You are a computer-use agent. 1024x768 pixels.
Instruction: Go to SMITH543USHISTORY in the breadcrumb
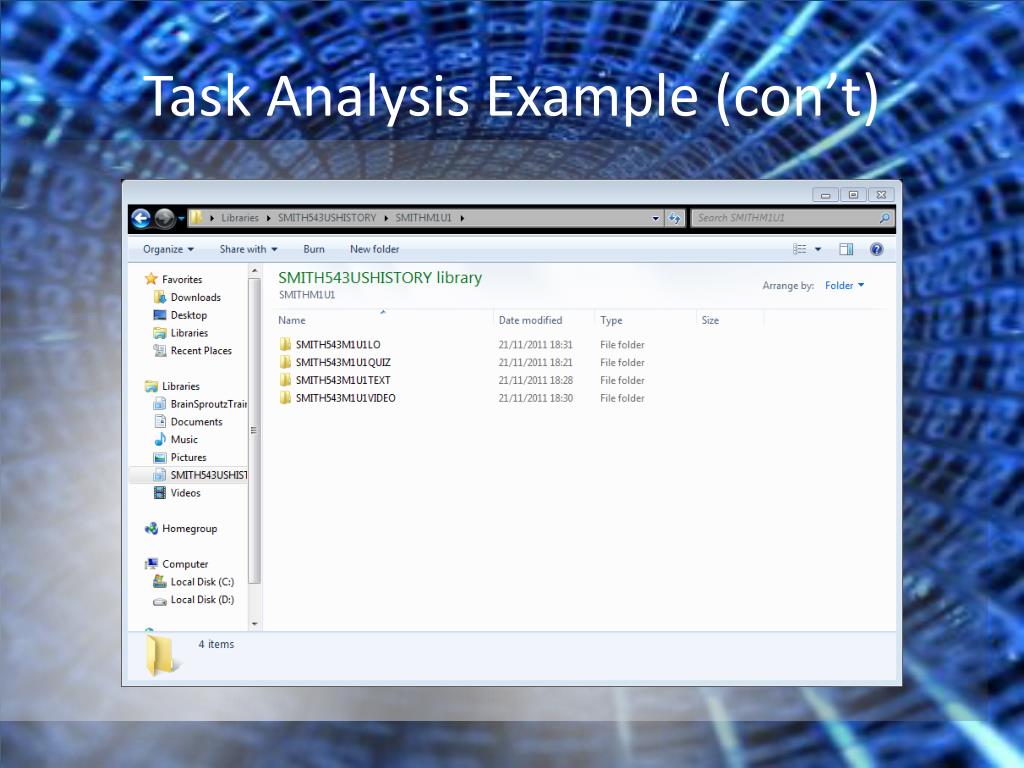pyautogui.click(x=327, y=218)
